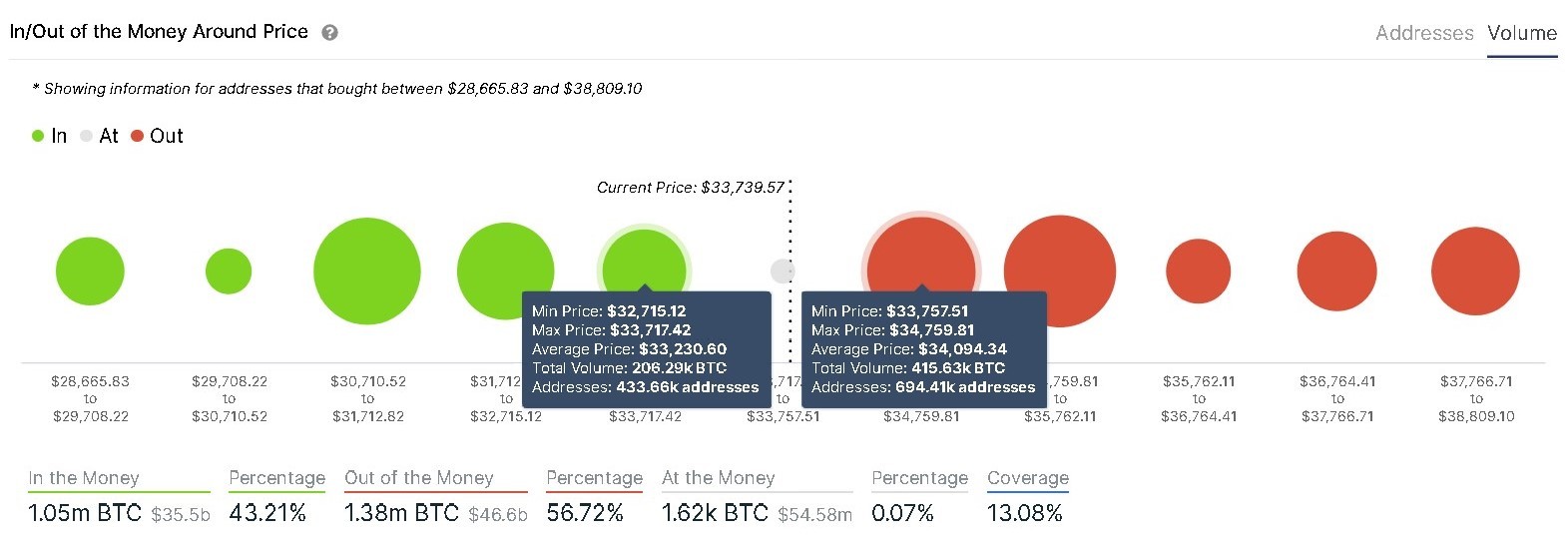The width and height of the screenshot is (1568, 546).
Task: Toggle the gray At legend item
Action: click(99, 136)
